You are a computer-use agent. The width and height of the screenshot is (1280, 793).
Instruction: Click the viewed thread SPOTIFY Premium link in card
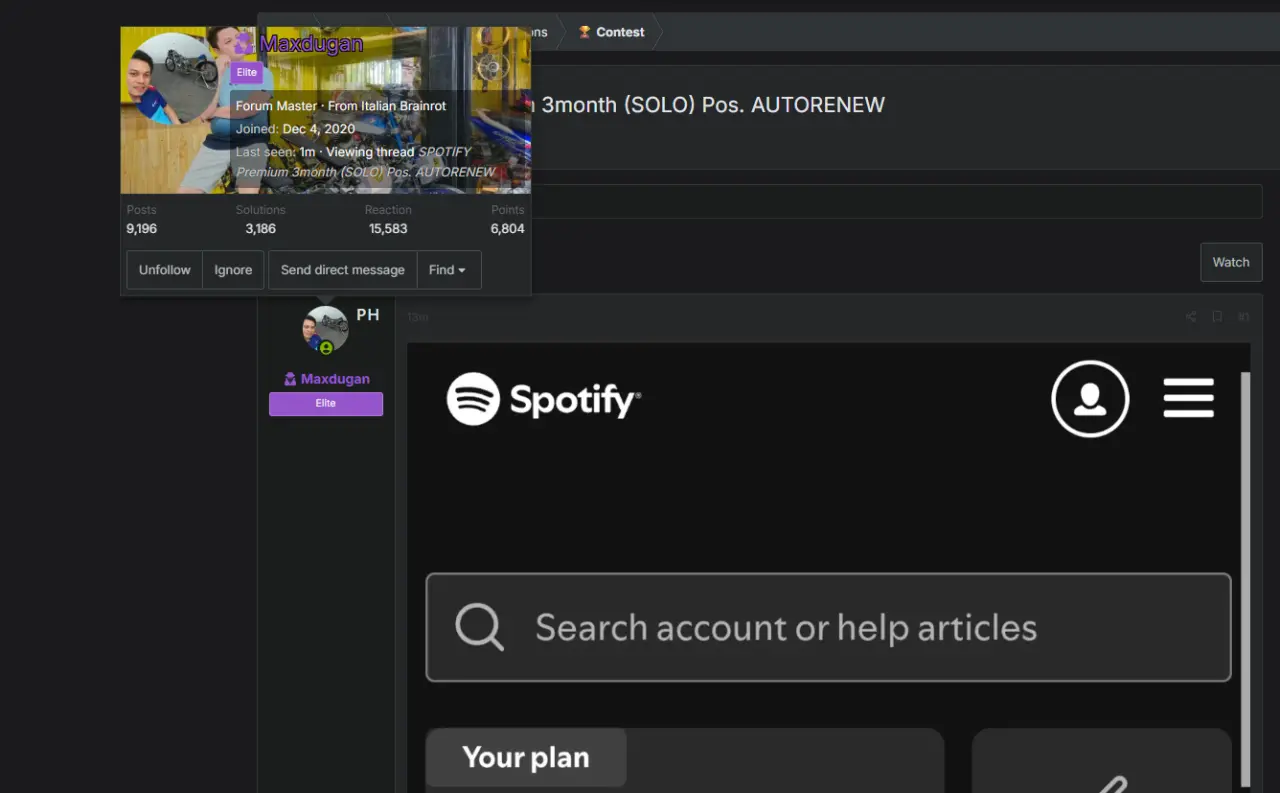pos(366,162)
